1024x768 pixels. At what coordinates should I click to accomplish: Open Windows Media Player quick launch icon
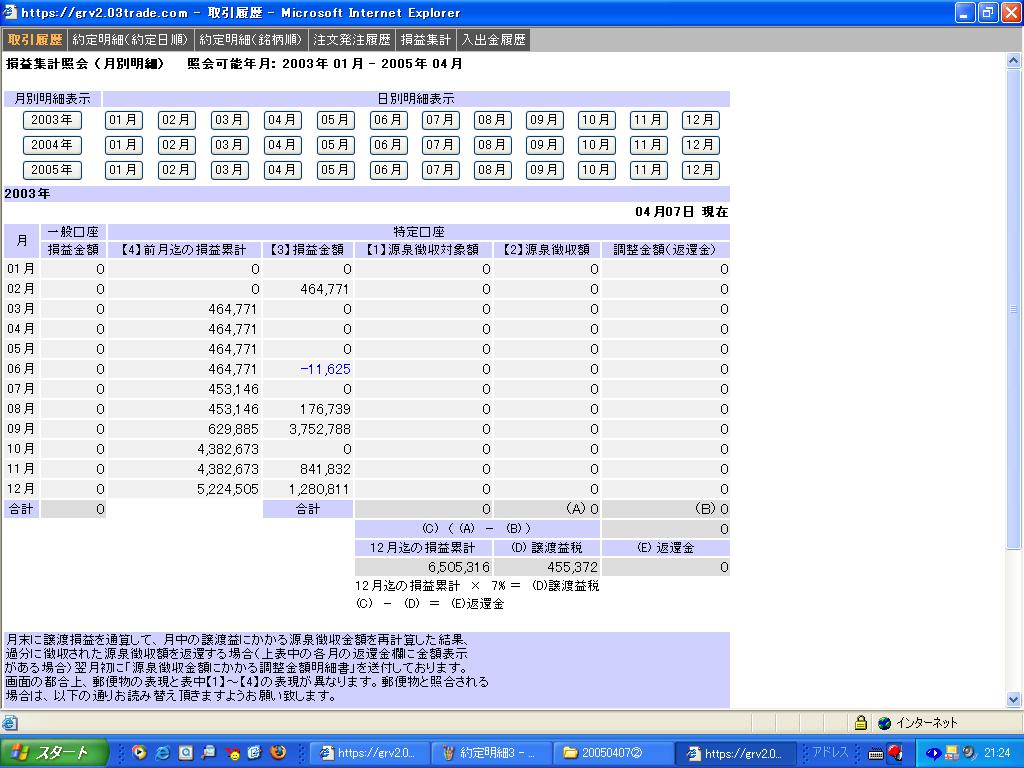tap(140, 753)
